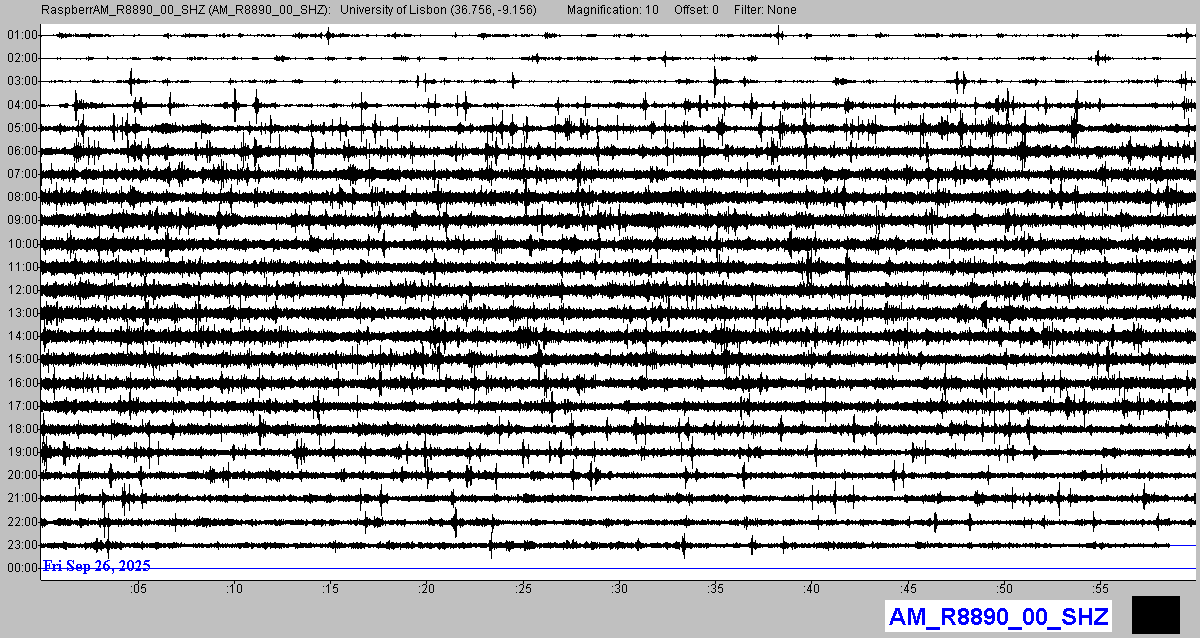Select the 01:00 hour row label
This screenshot has width=1200, height=638.
click(x=22, y=35)
